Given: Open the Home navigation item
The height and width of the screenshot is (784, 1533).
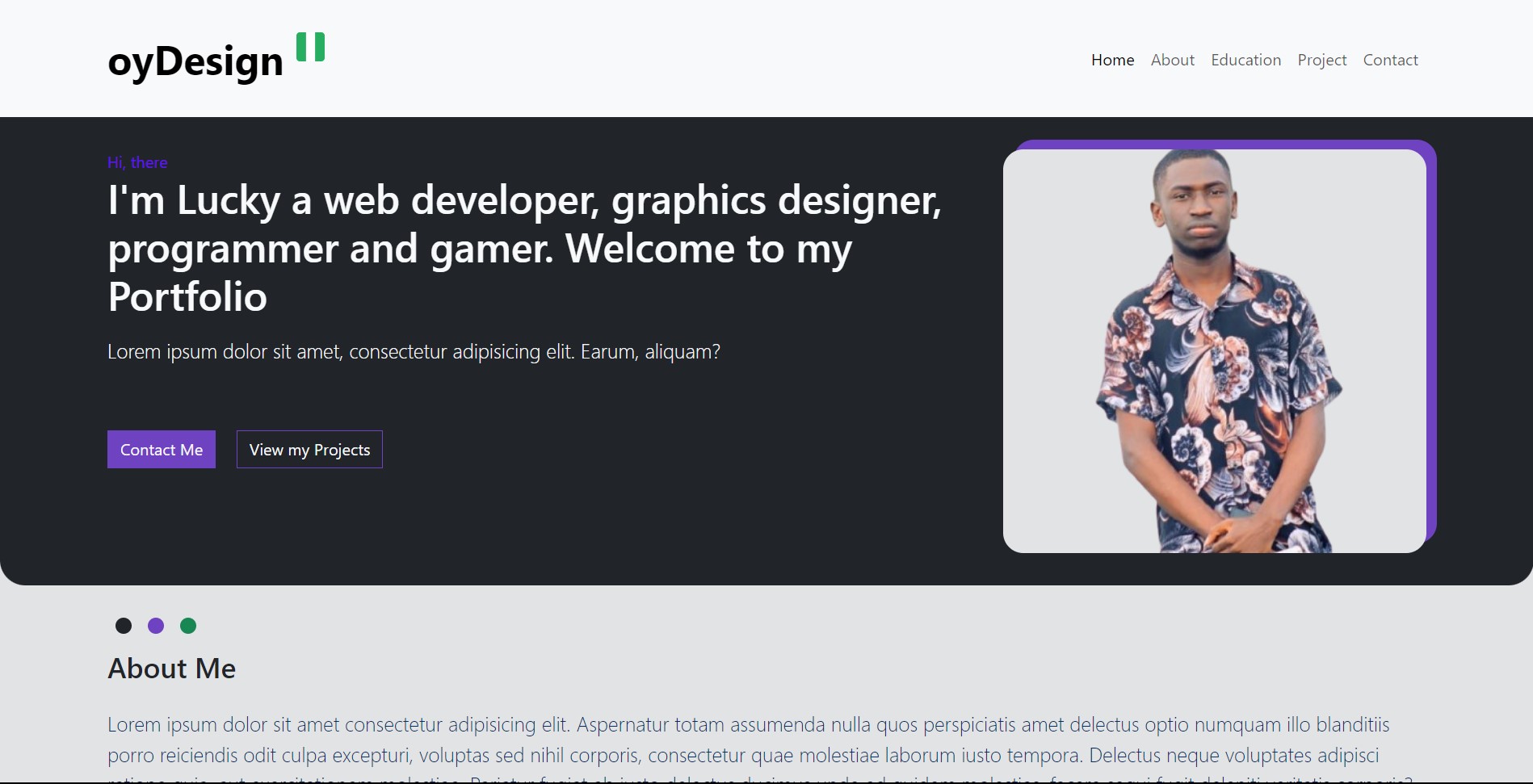Looking at the screenshot, I should click(x=1112, y=60).
